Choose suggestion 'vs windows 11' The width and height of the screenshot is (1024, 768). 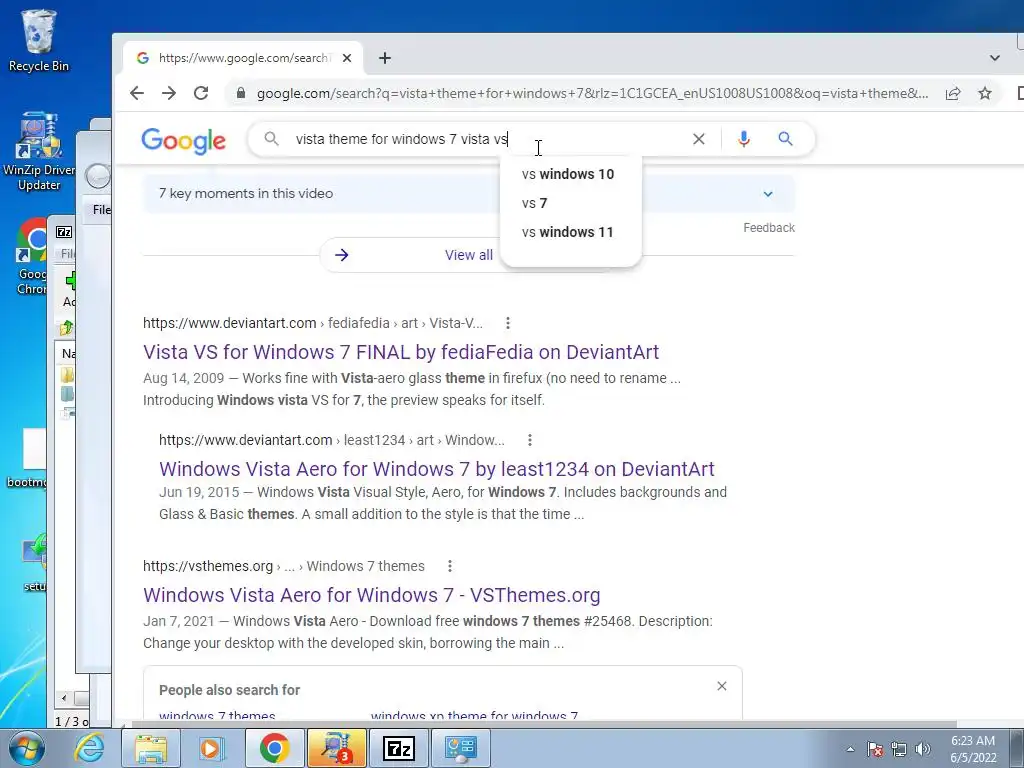tap(569, 232)
